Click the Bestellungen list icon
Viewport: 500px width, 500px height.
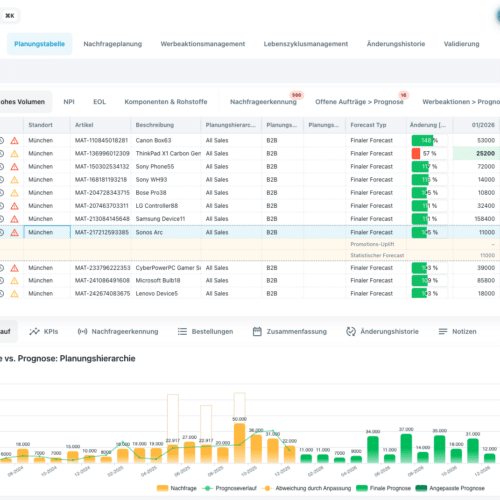point(182,331)
